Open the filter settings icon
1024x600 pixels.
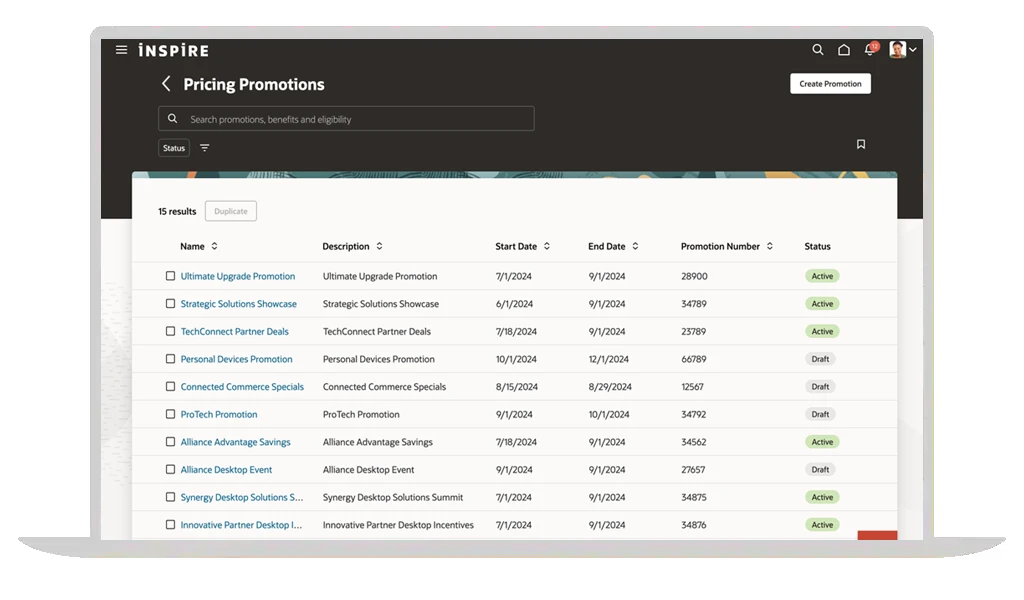pyautogui.click(x=205, y=148)
